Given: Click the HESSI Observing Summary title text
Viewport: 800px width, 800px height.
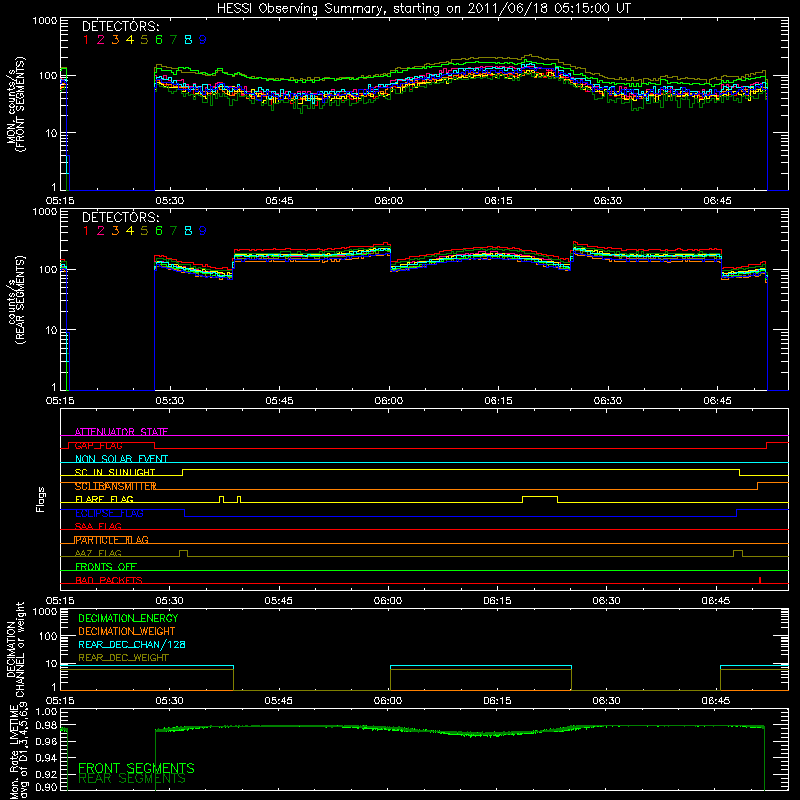Looking at the screenshot, I should point(423,9).
